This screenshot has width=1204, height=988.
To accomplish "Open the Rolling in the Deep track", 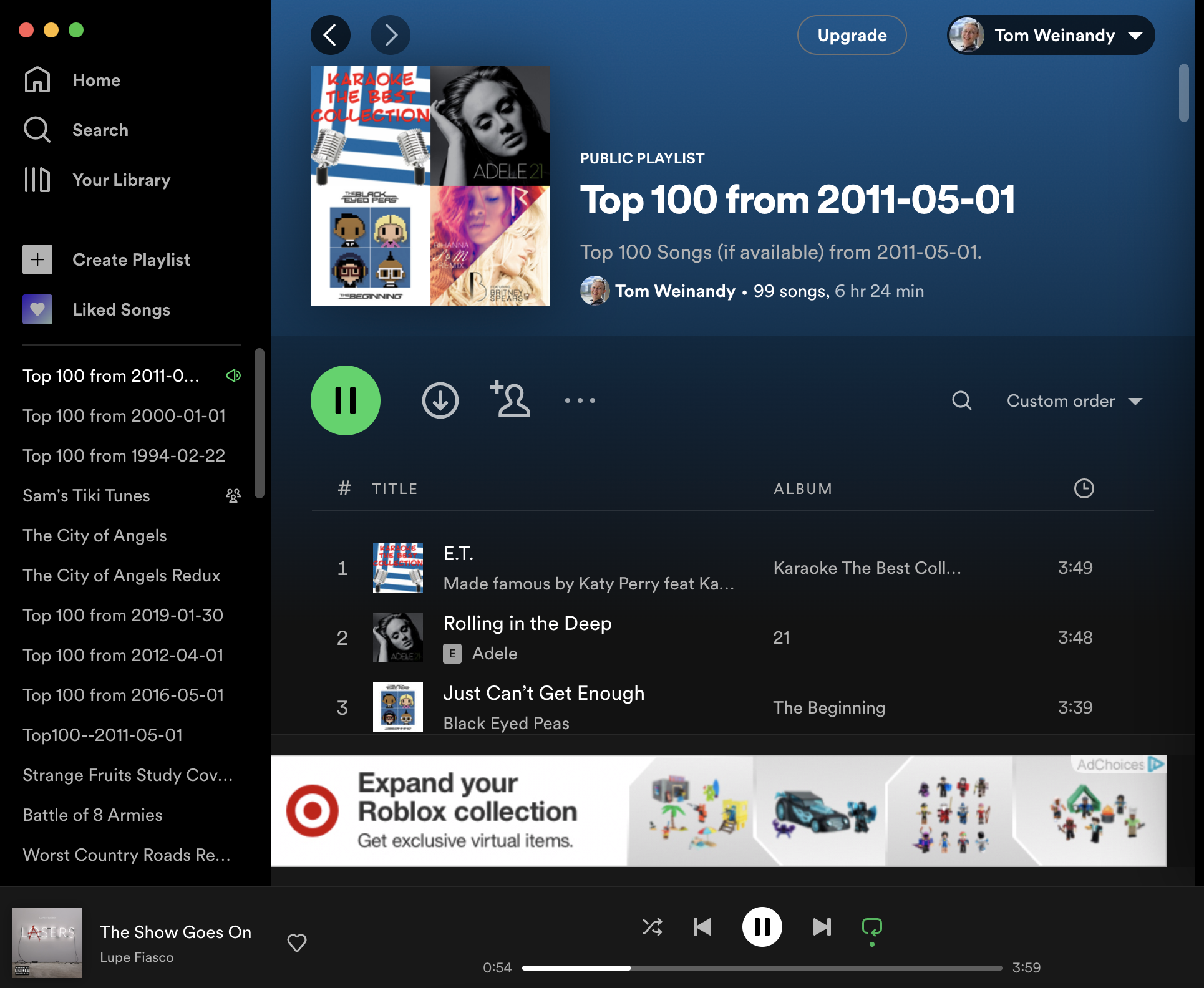I will pyautogui.click(x=528, y=623).
